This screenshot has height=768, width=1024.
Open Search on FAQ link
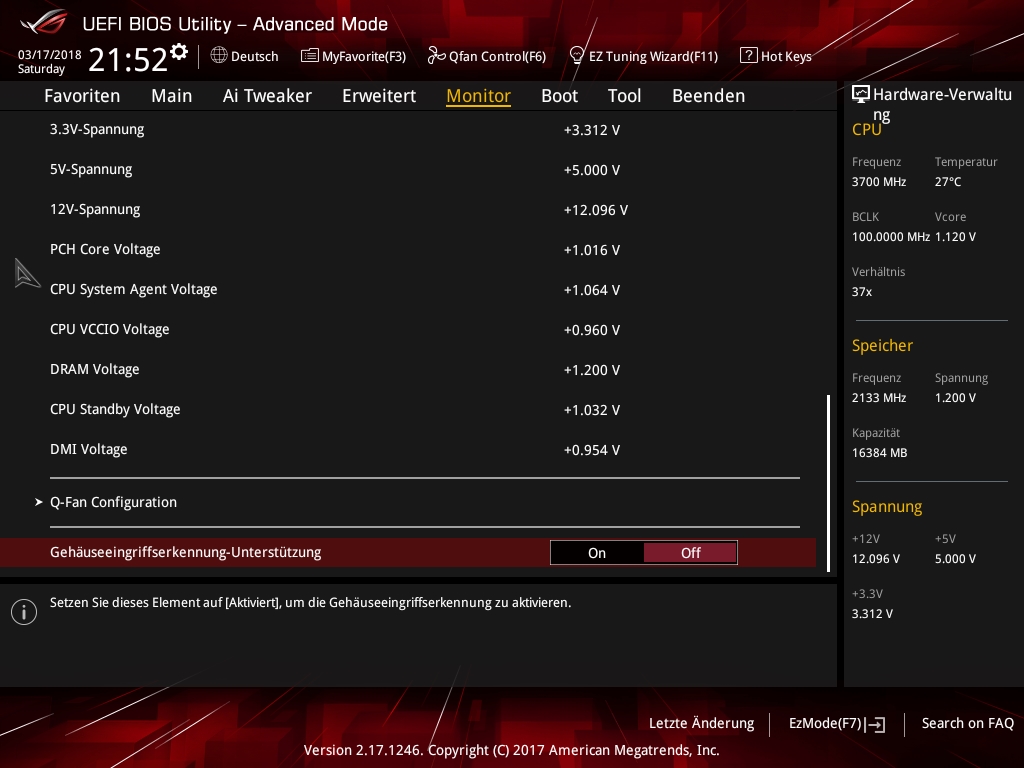click(x=967, y=724)
